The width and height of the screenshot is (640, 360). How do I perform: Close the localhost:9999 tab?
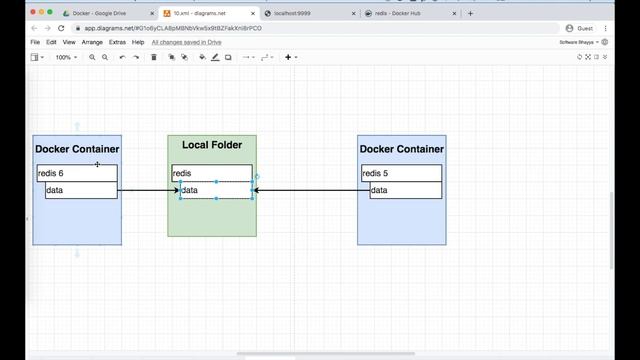tap(353, 13)
